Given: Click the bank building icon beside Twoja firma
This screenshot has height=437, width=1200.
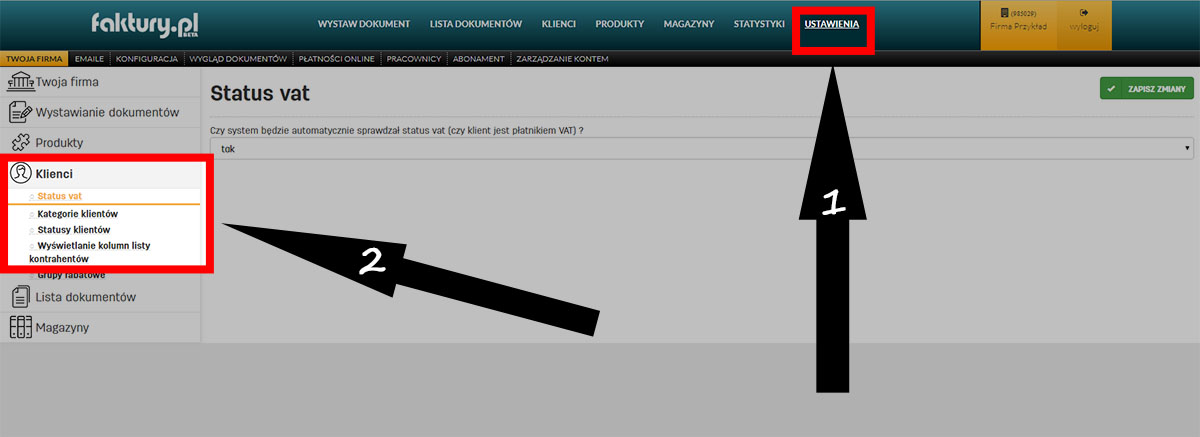Looking at the screenshot, I should click(20, 81).
